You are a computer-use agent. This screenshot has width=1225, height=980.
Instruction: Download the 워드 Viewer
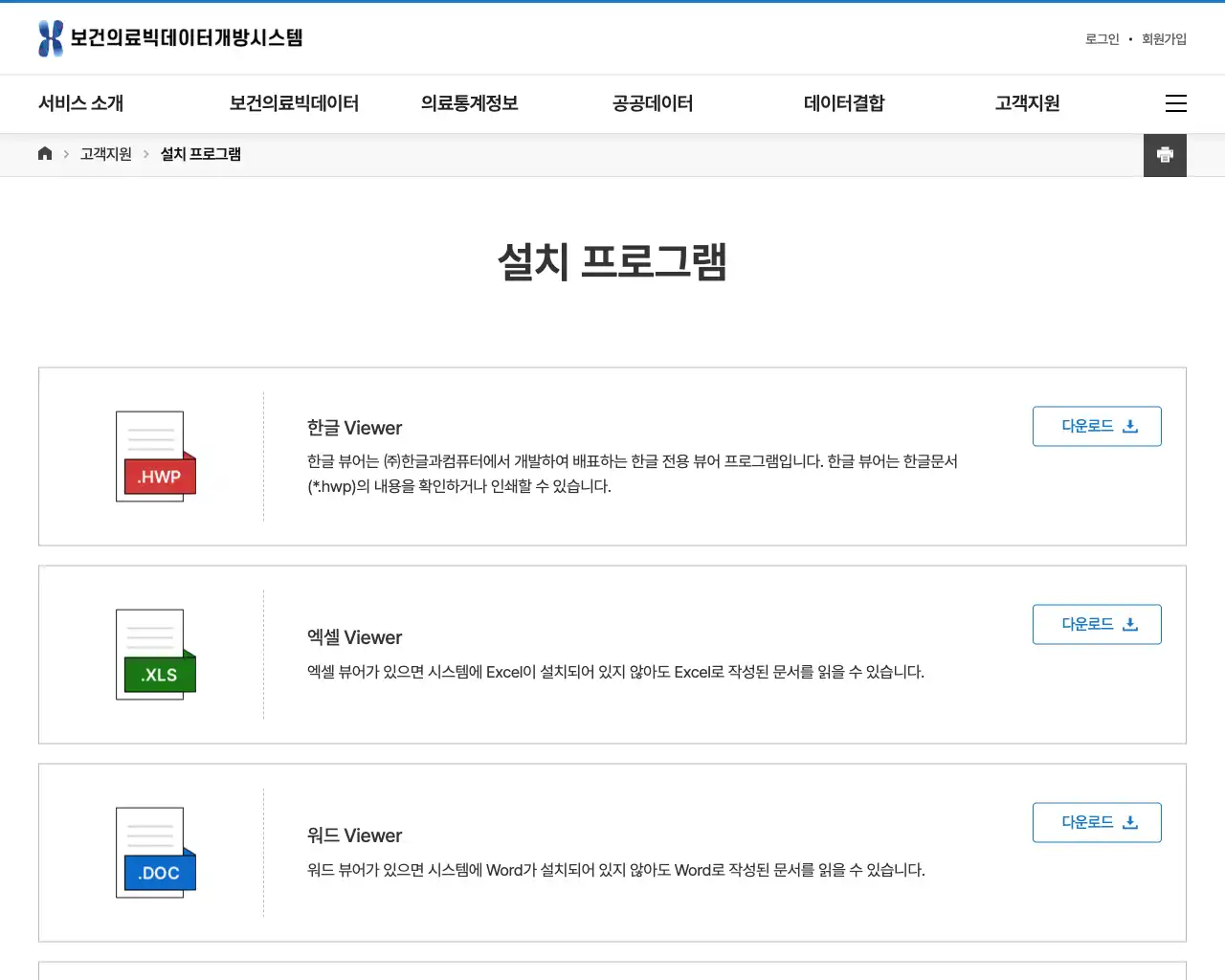1097,823
